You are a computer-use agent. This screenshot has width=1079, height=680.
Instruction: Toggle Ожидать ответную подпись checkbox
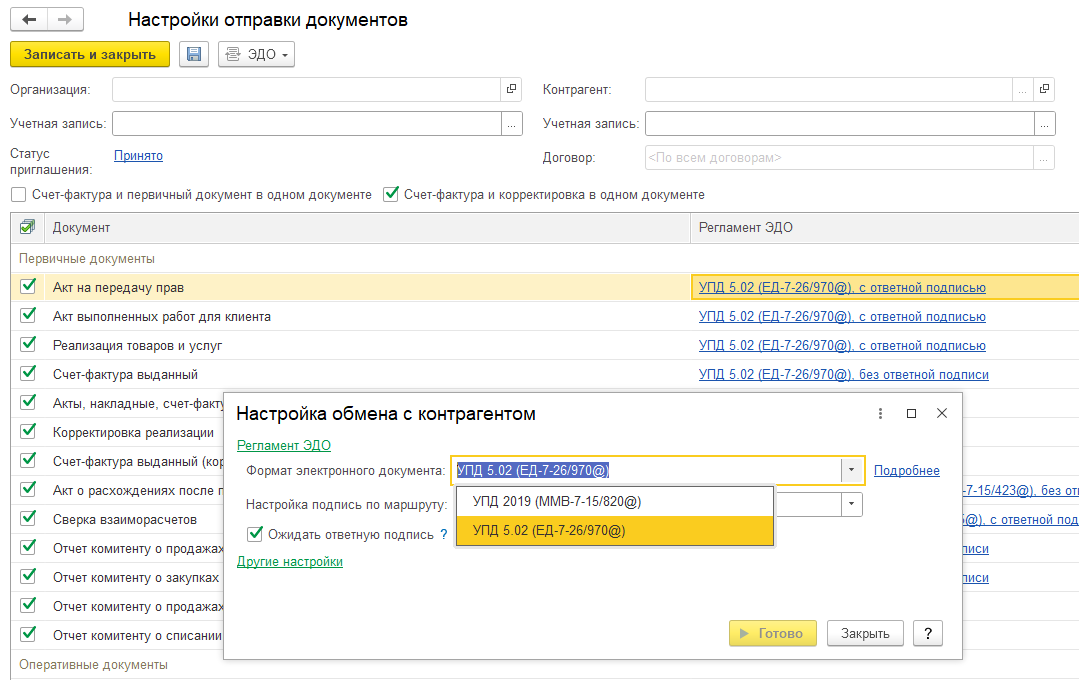[256, 535]
